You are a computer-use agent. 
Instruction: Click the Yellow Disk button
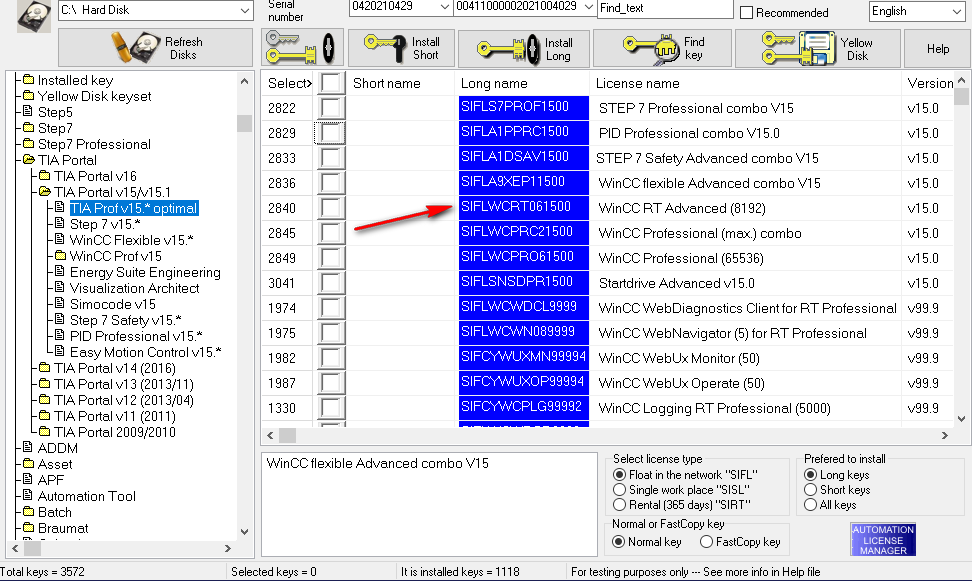[818, 48]
